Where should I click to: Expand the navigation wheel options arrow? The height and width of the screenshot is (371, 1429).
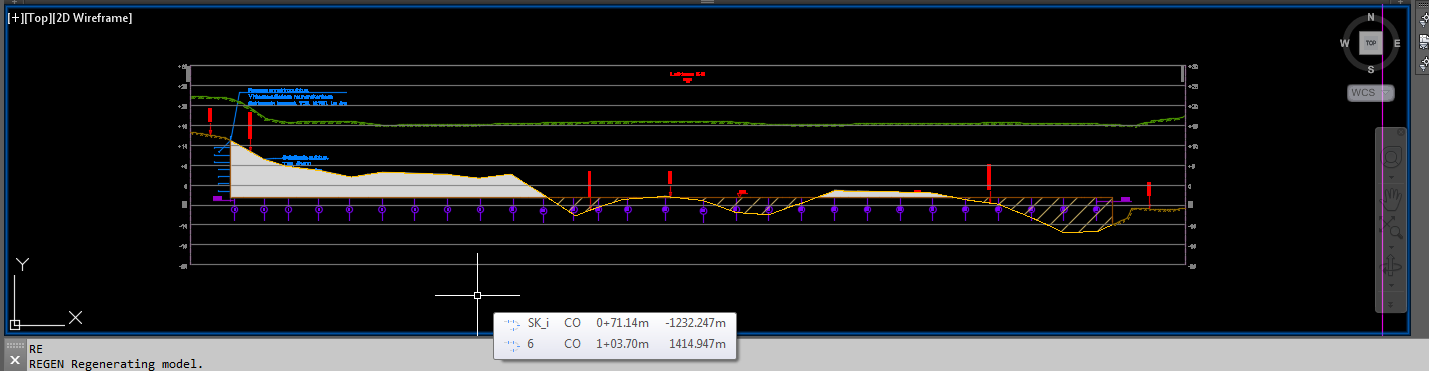point(1391,175)
